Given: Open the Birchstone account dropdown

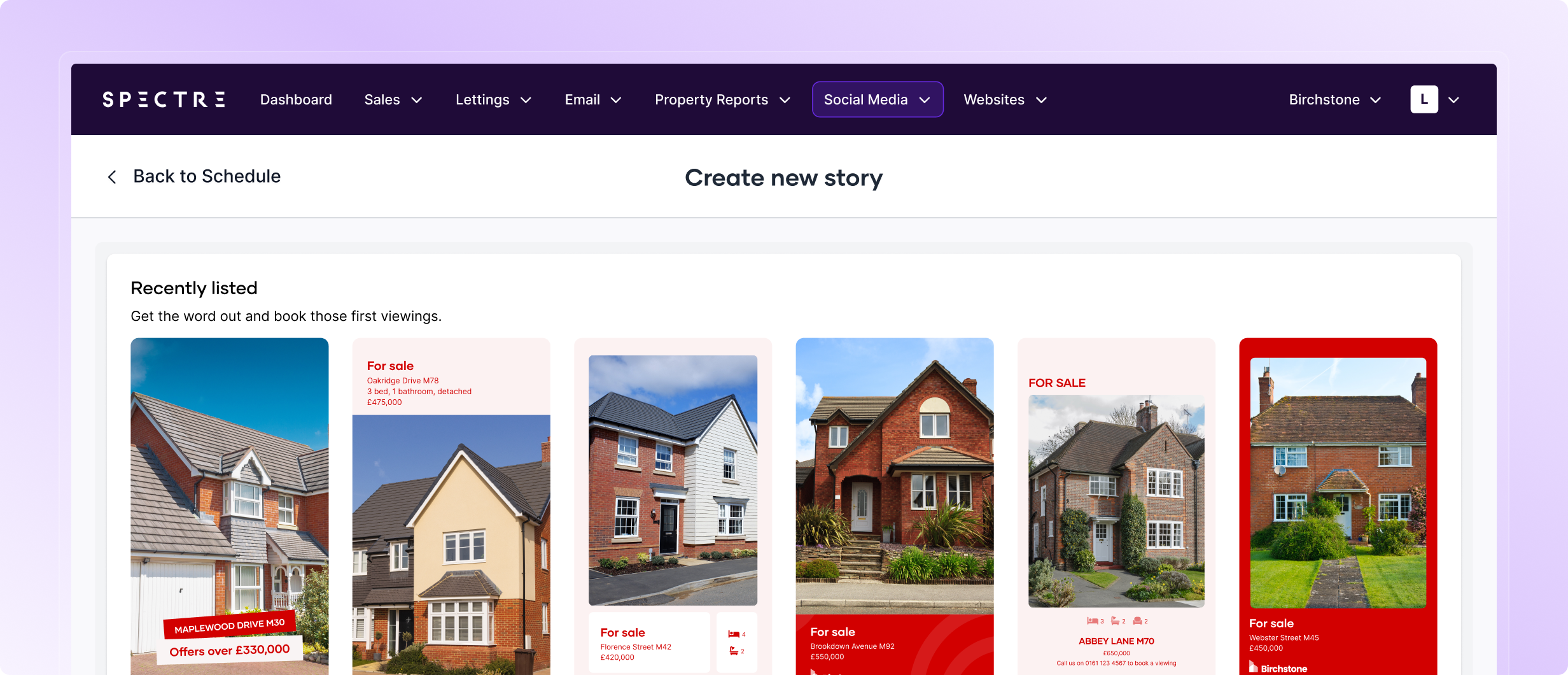Looking at the screenshot, I should point(1334,100).
